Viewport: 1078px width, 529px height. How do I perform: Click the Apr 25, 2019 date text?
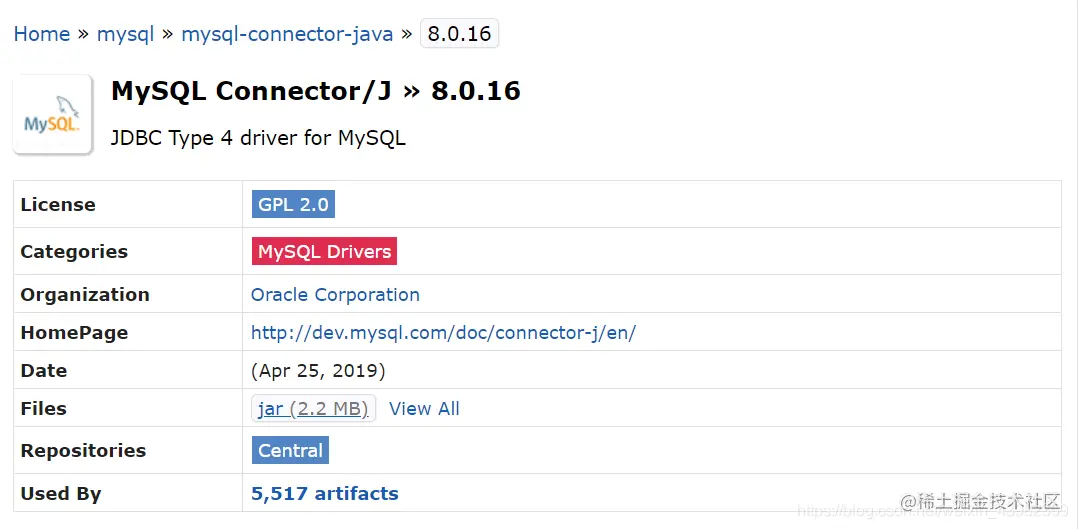coord(318,371)
